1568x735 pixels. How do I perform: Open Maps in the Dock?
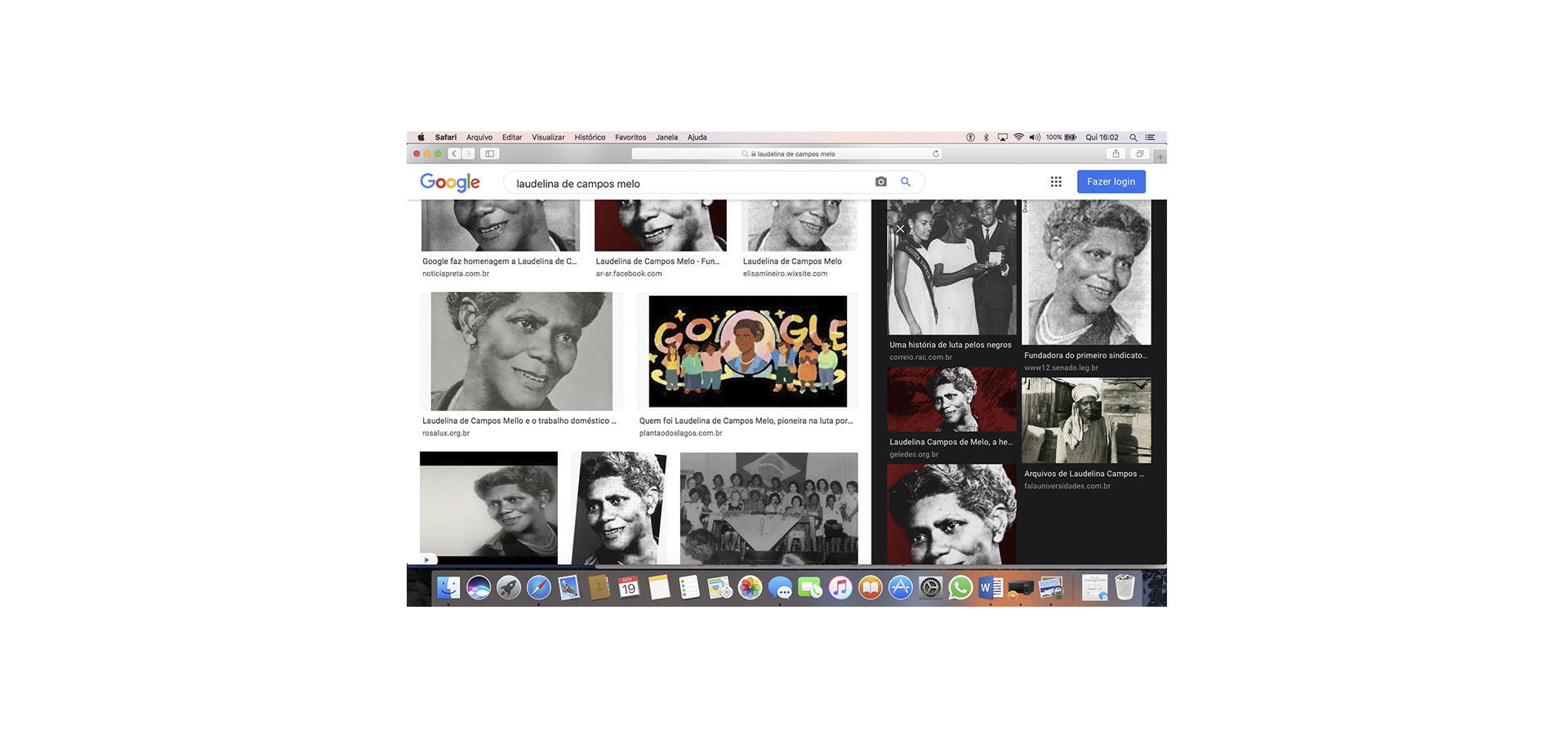[719, 587]
